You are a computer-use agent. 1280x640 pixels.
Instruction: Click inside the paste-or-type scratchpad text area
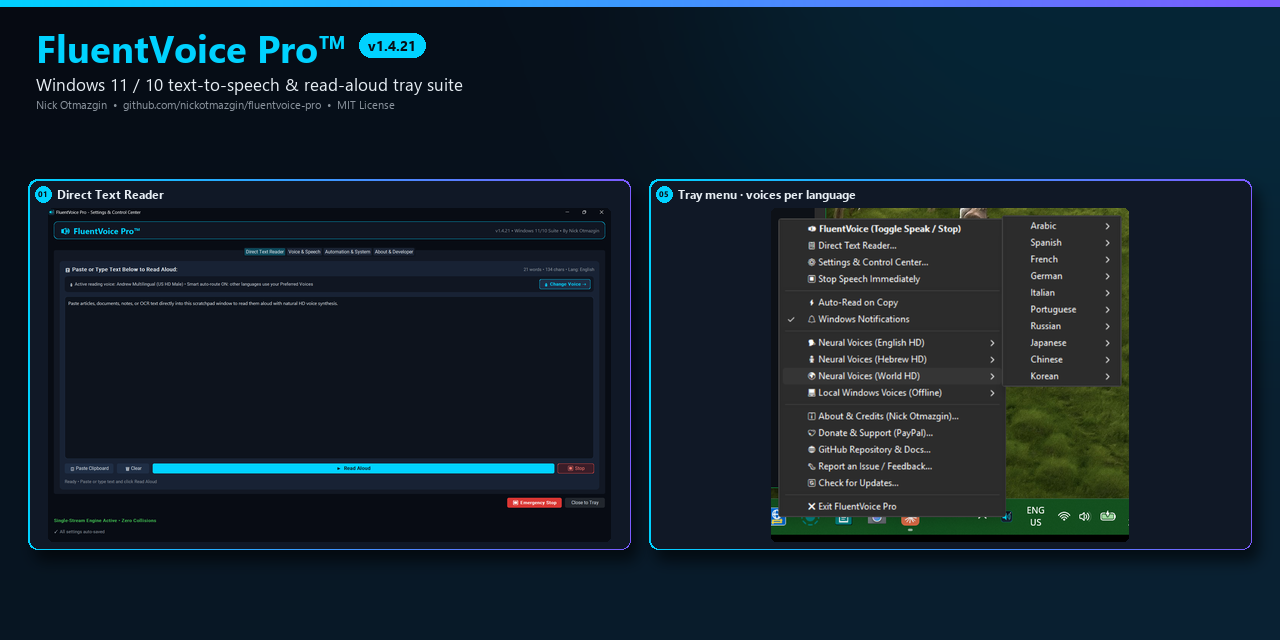(329, 377)
